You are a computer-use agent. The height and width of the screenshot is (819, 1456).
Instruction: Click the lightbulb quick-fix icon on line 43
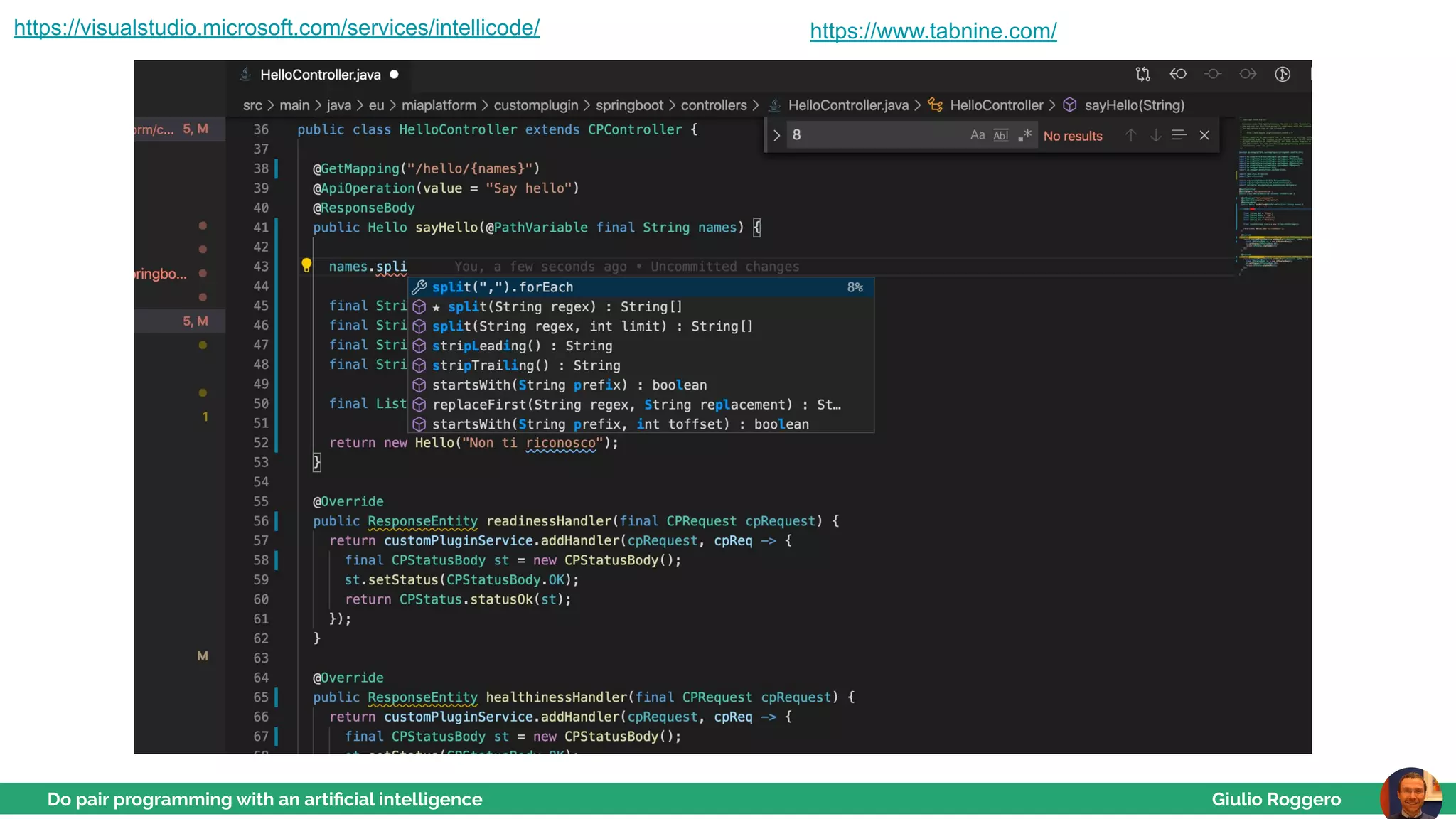(306, 266)
